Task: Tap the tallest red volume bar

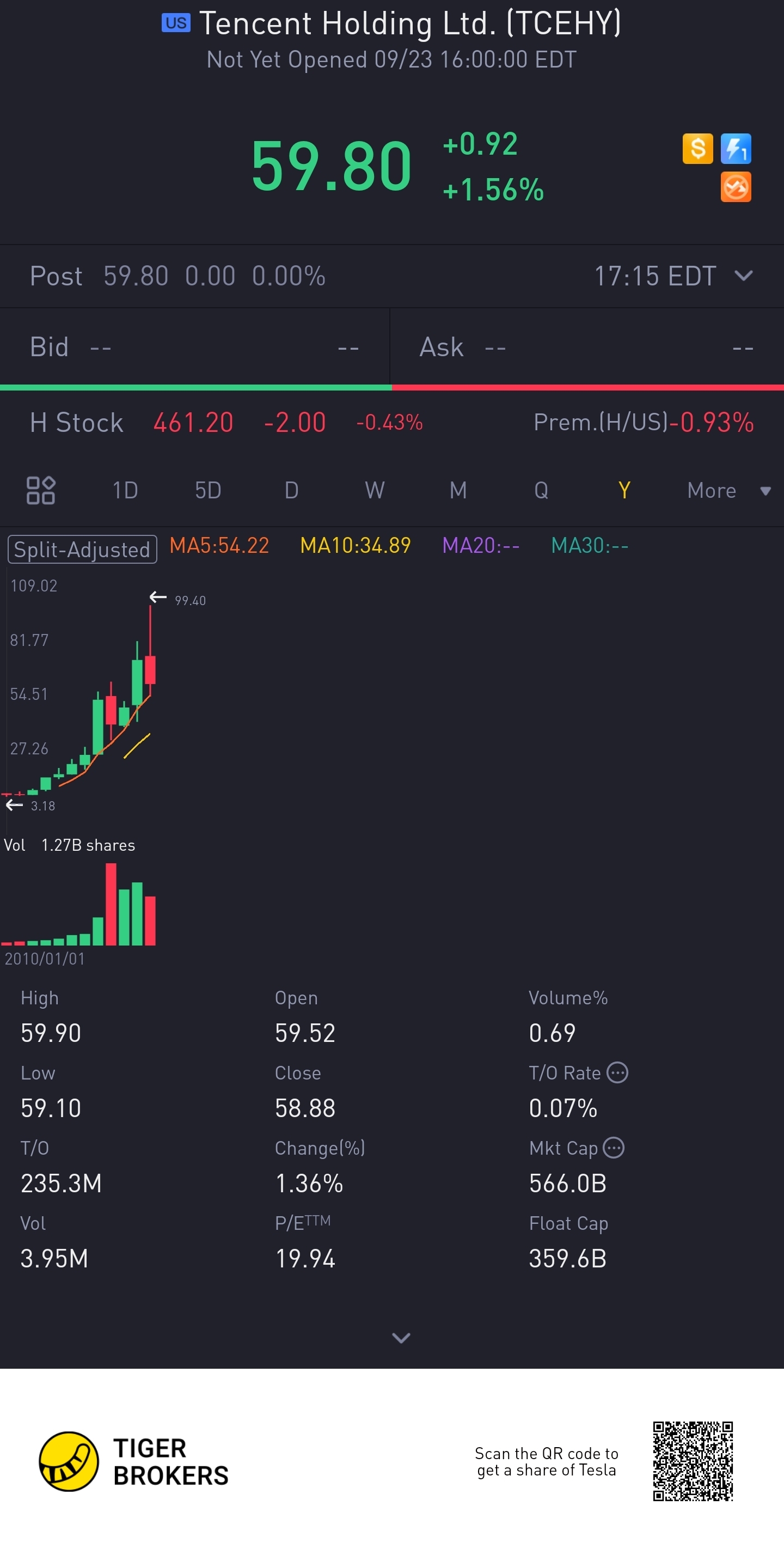Action: (111, 904)
